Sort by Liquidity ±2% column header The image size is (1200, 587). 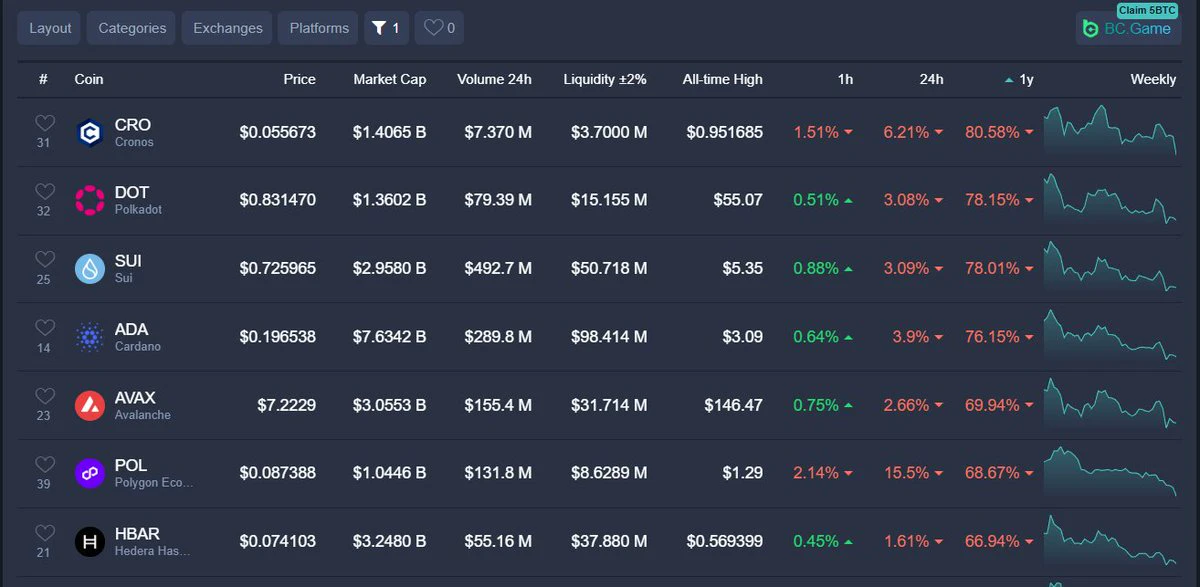click(605, 79)
